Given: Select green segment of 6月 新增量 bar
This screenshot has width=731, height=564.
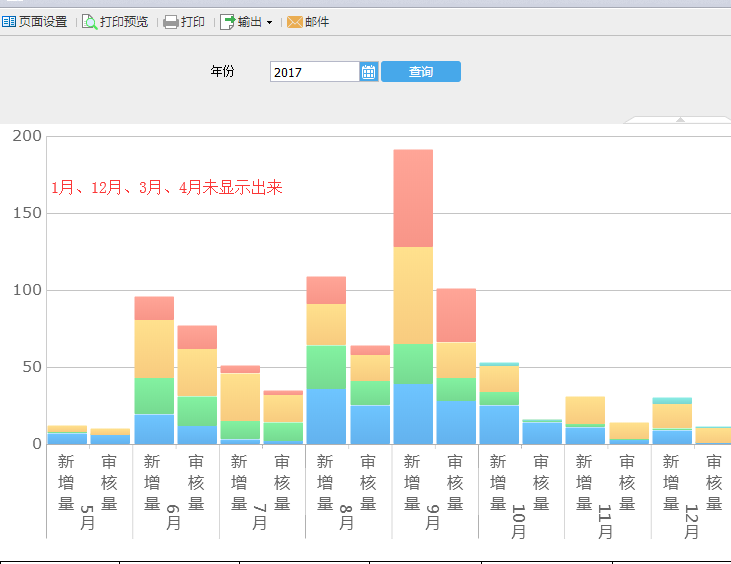Looking at the screenshot, I should 154,396.
